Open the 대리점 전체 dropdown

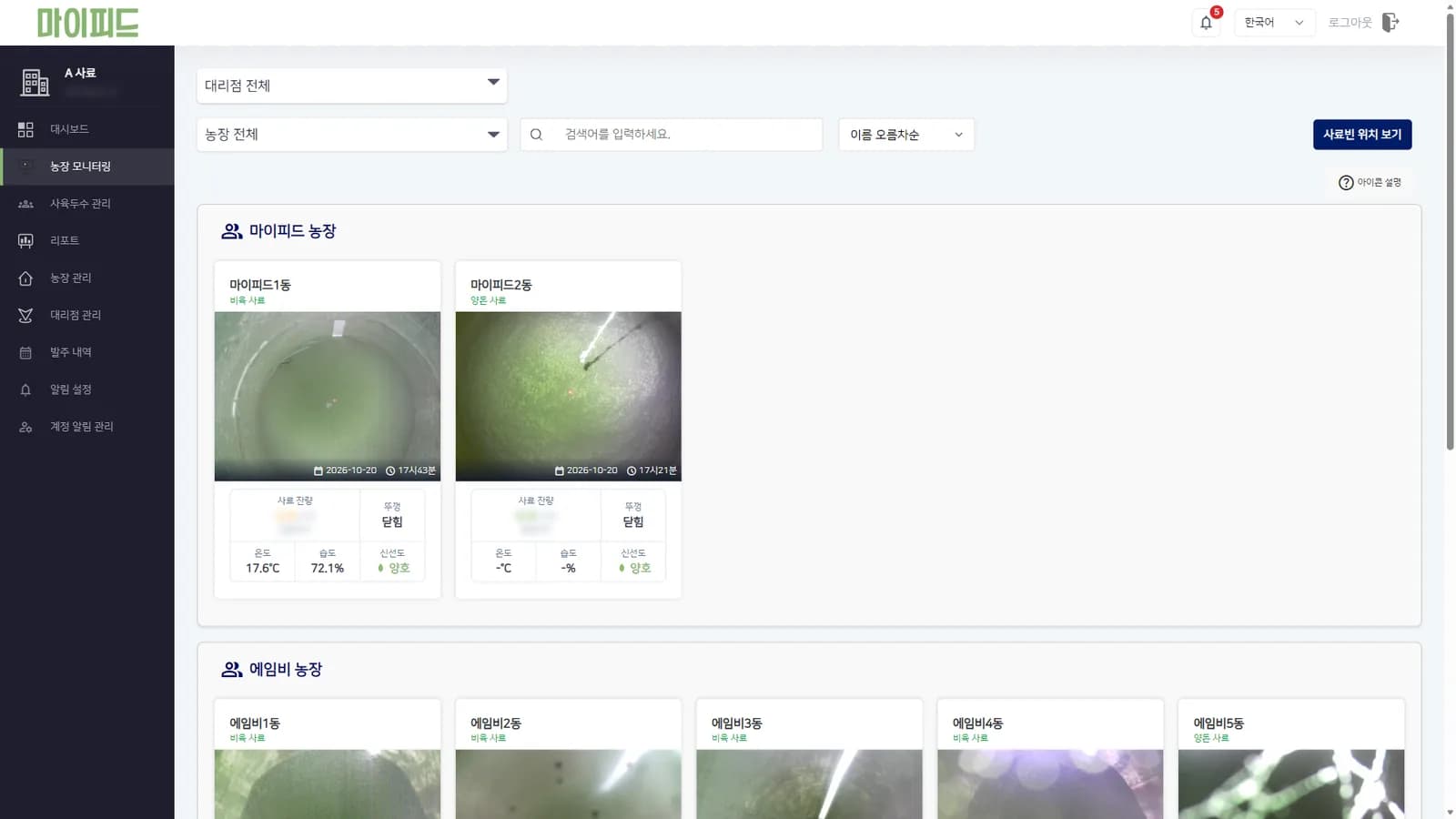click(x=351, y=86)
